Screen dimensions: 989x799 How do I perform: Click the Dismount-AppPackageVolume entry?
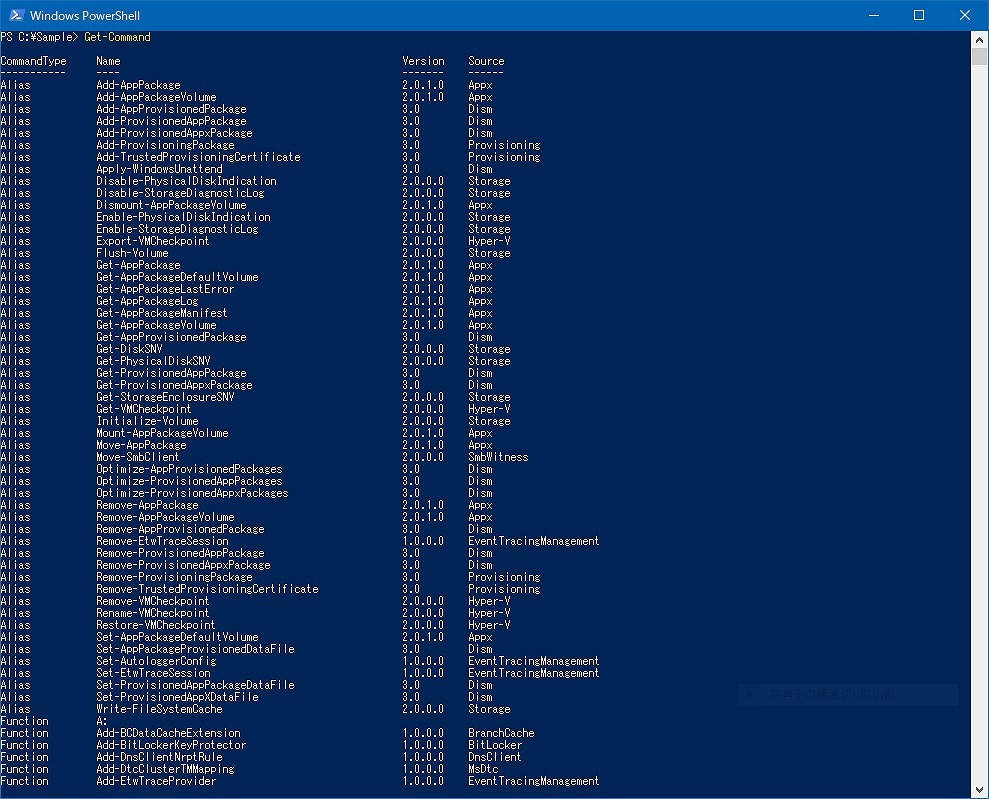(172, 205)
